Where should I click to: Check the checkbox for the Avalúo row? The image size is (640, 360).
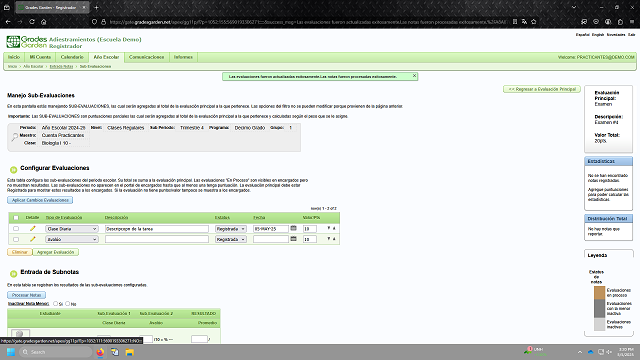(x=16, y=239)
